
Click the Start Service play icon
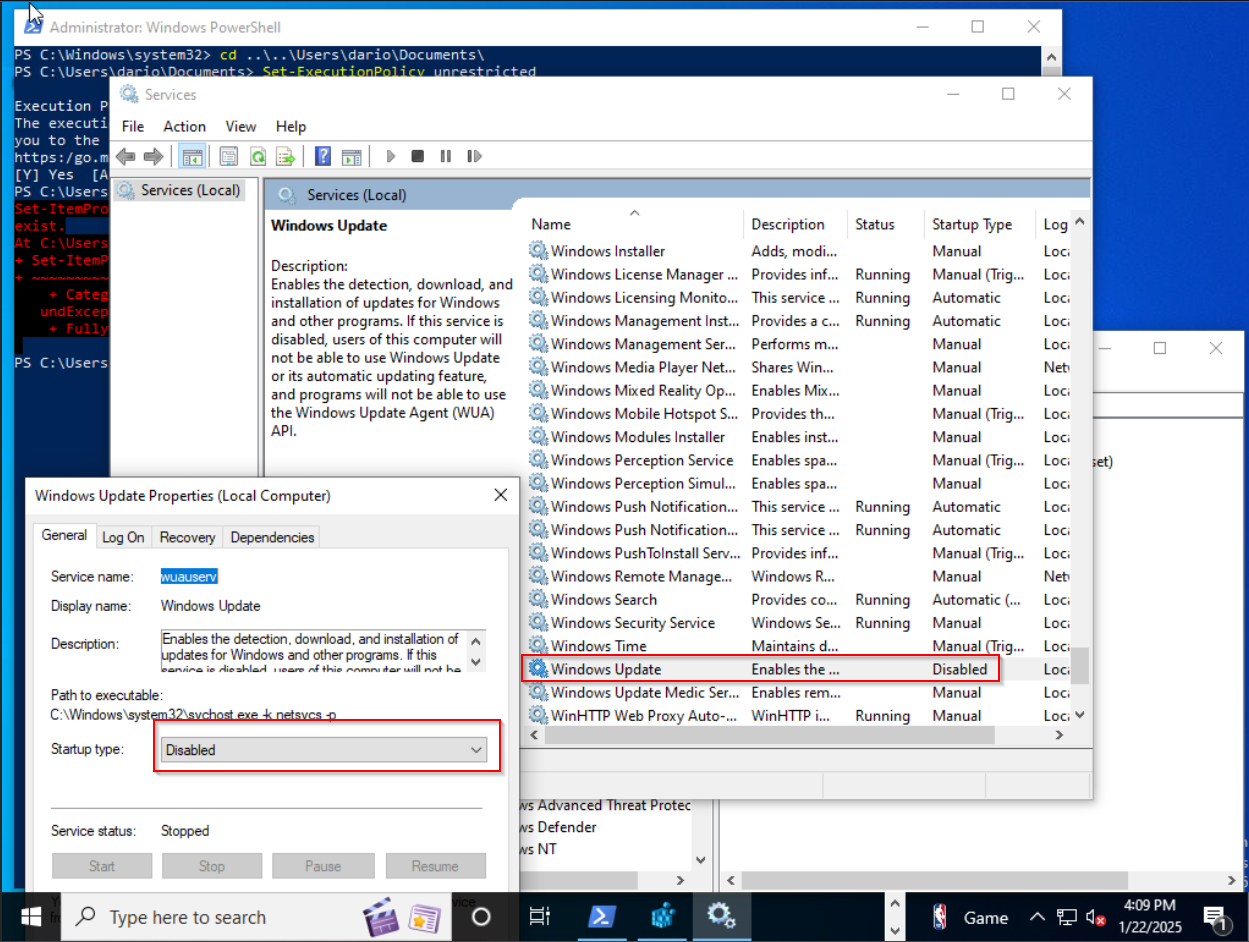click(390, 156)
